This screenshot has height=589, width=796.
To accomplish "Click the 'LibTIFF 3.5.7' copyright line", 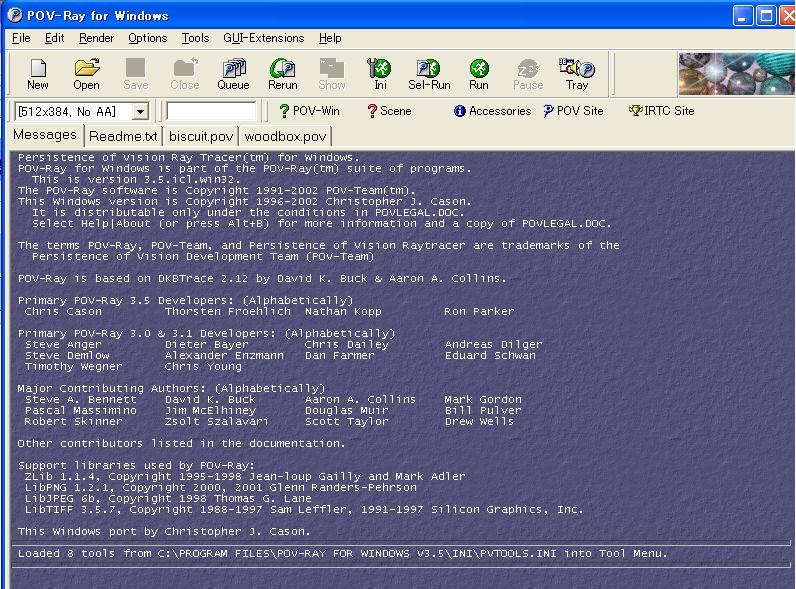I will 304,509.
